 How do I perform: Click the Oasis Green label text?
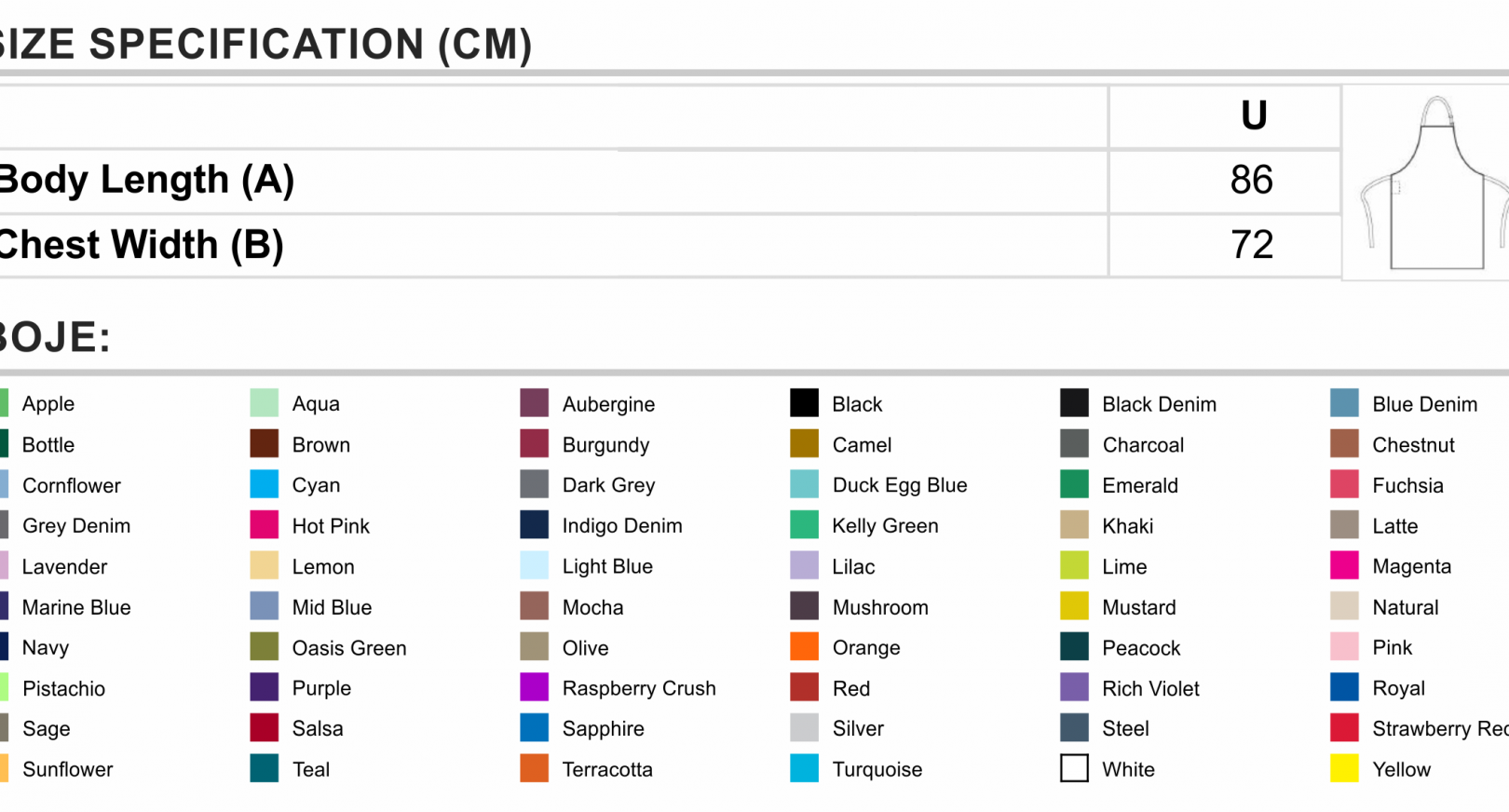349,648
